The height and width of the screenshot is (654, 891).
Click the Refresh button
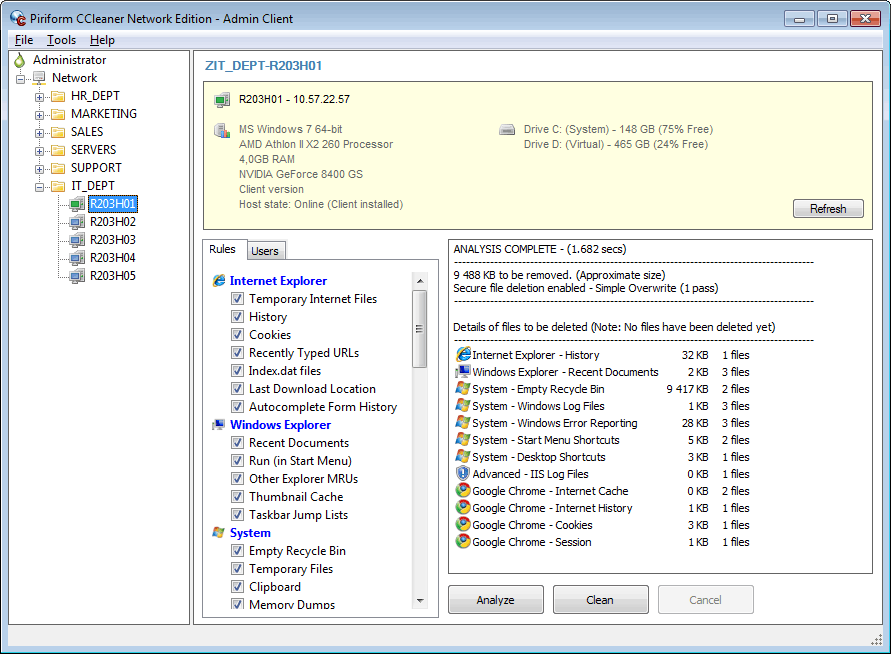point(828,209)
